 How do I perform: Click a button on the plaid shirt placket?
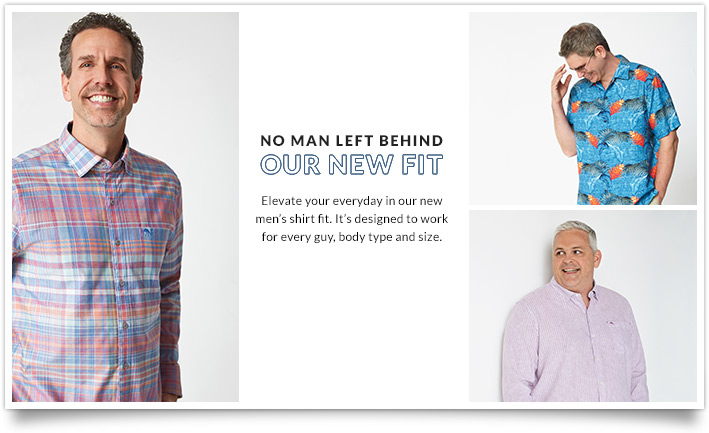(121, 283)
